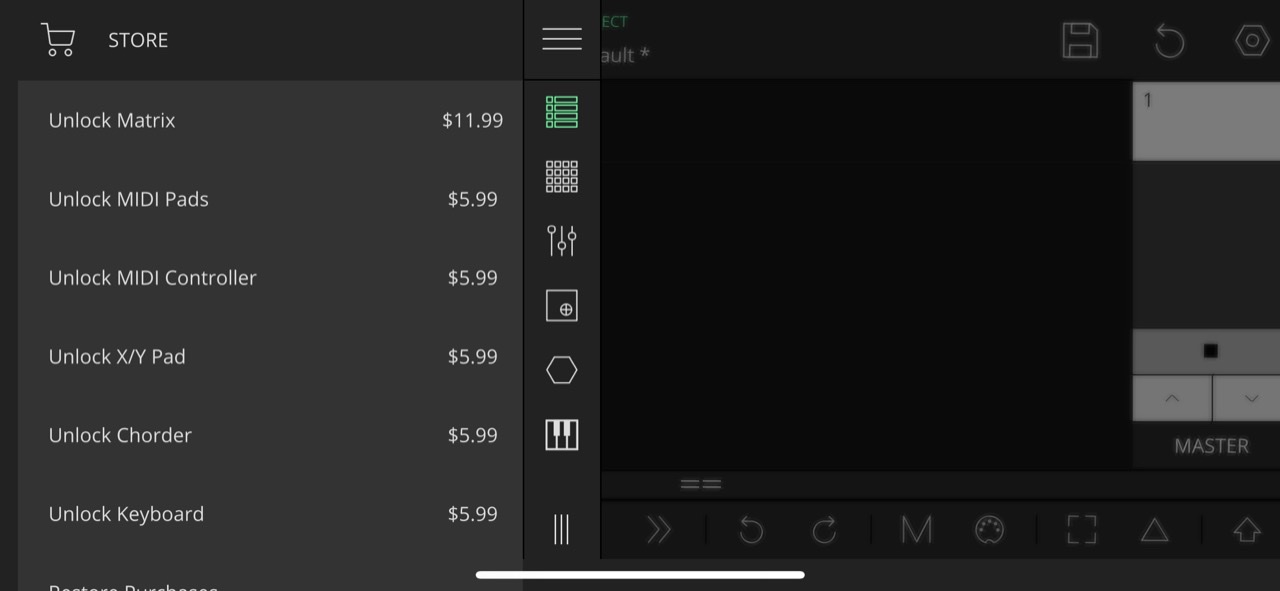Tap the three vertical bars sidebar icon
Screen dimensions: 1280x591
tap(562, 529)
